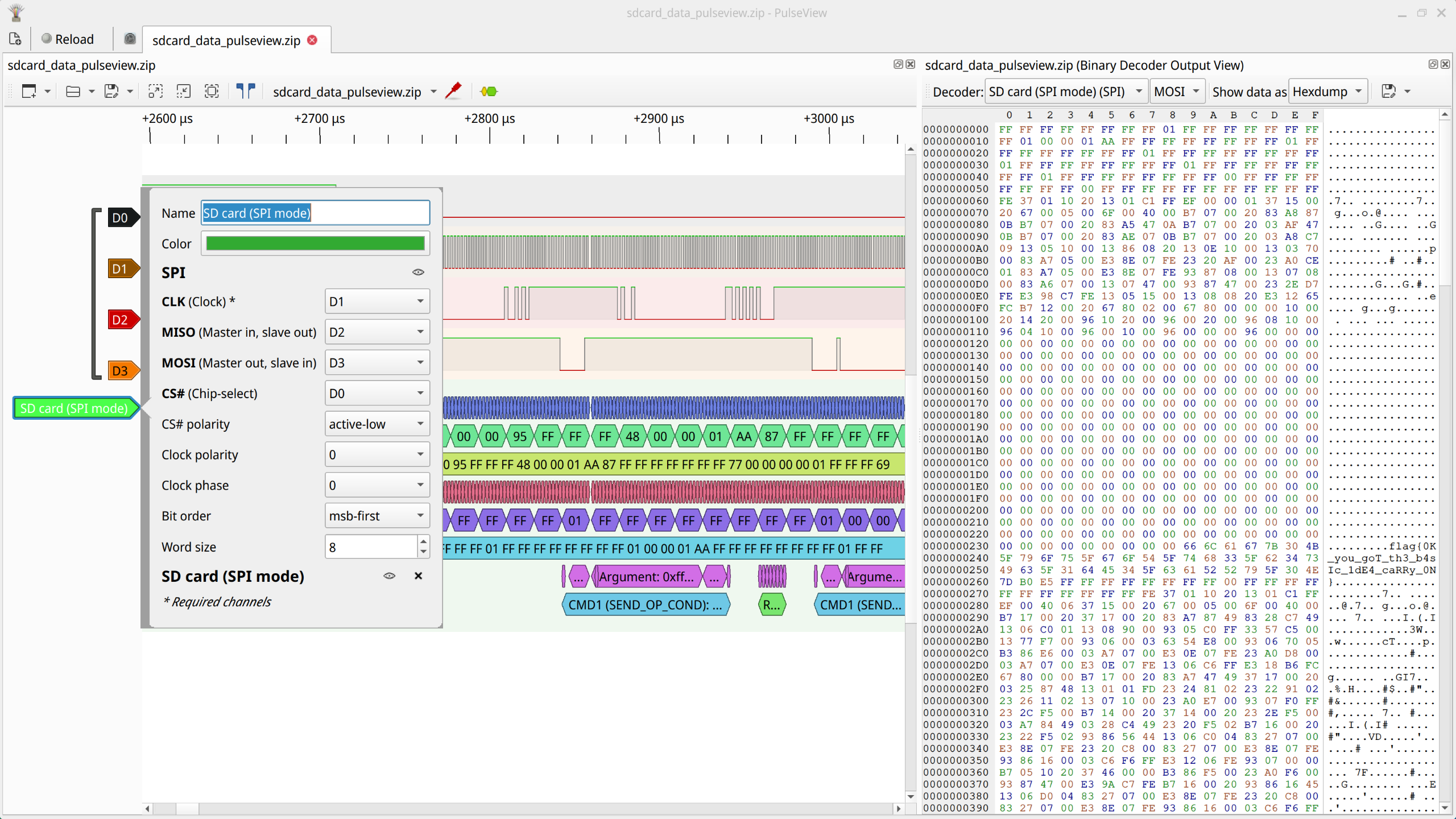This screenshot has width=1456, height=819.
Task: Edit the decoder Name text field
Action: (315, 213)
